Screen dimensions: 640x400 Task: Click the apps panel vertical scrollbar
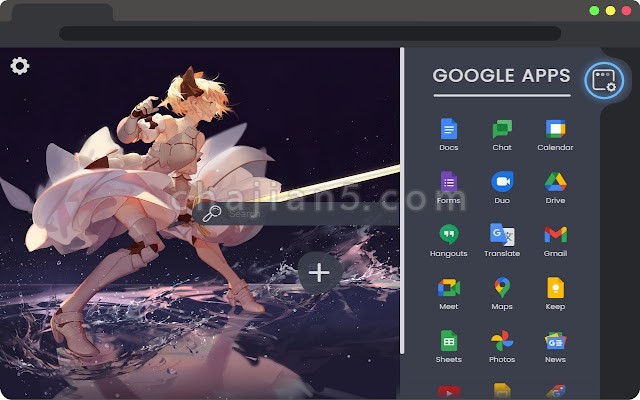pyautogui.click(x=402, y=201)
